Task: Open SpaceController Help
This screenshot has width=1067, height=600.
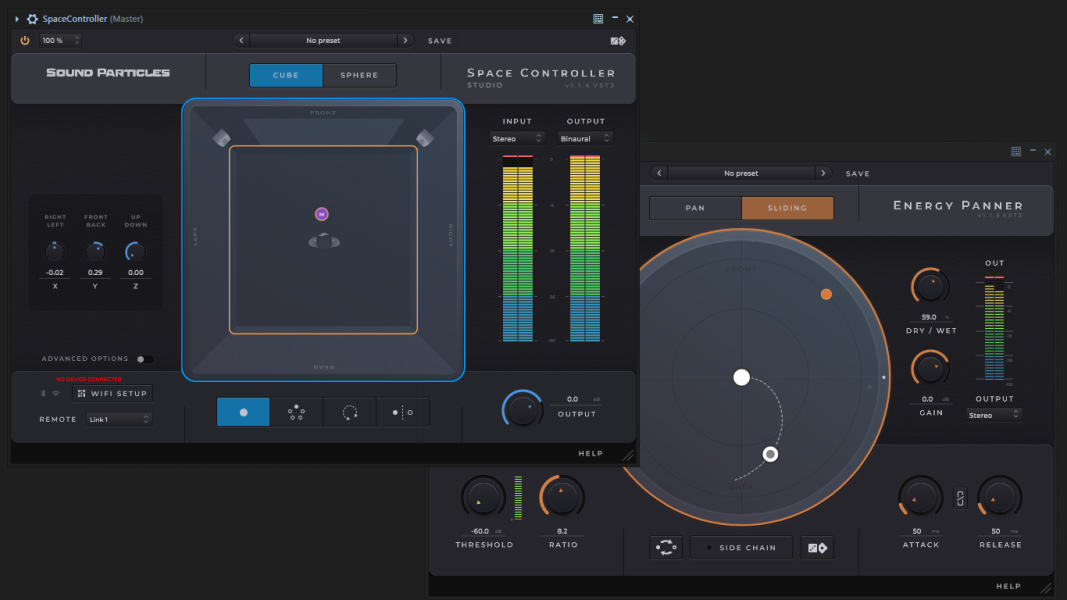Action: [591, 454]
